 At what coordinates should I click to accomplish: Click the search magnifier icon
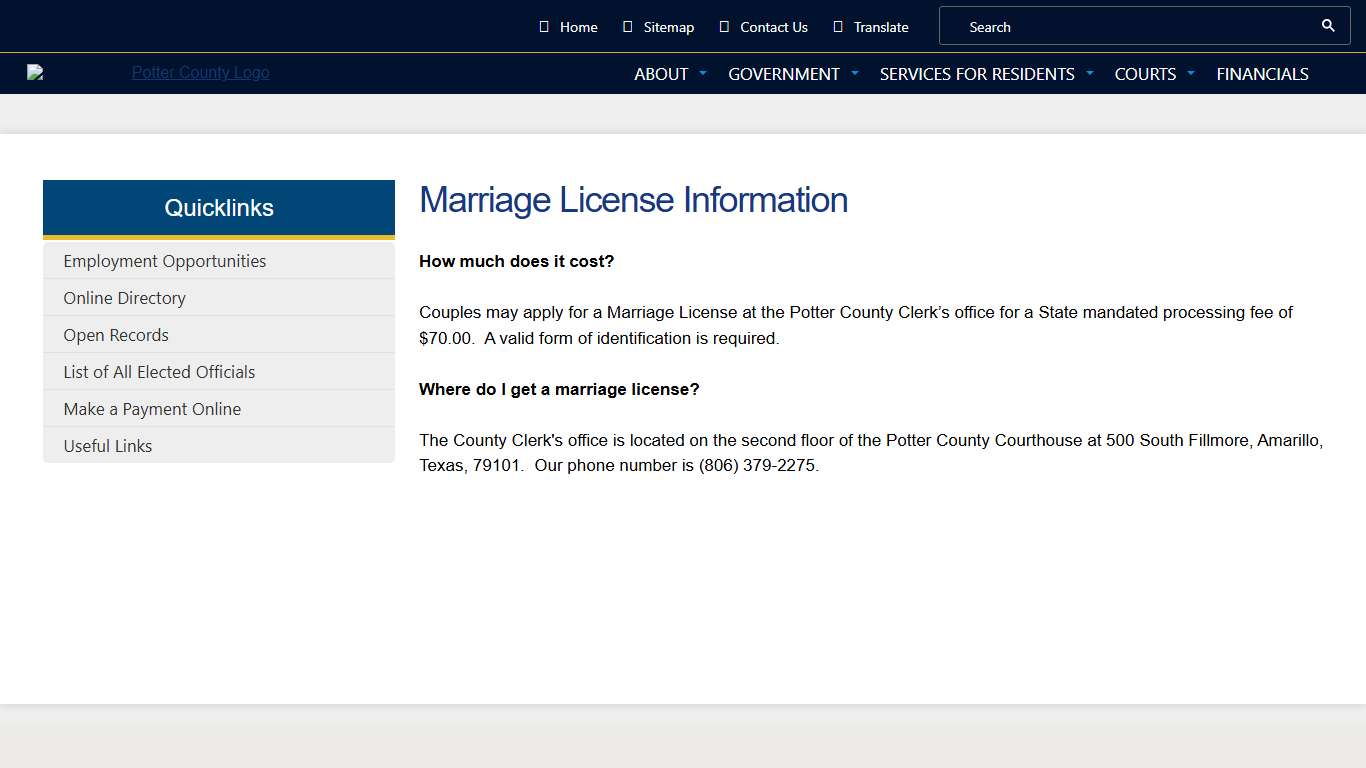[1328, 25]
